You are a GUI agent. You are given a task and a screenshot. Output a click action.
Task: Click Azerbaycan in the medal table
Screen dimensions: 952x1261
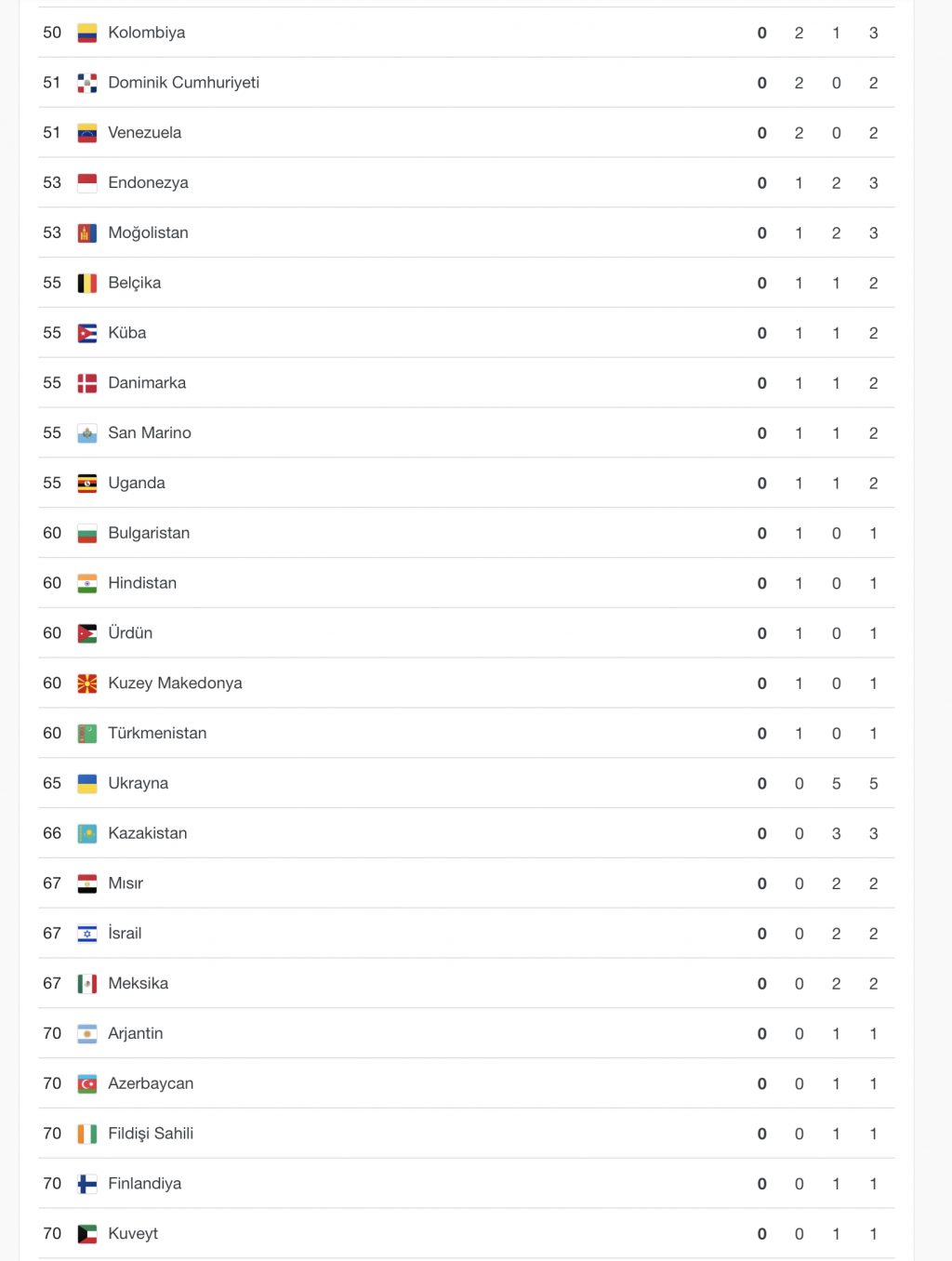(151, 1083)
